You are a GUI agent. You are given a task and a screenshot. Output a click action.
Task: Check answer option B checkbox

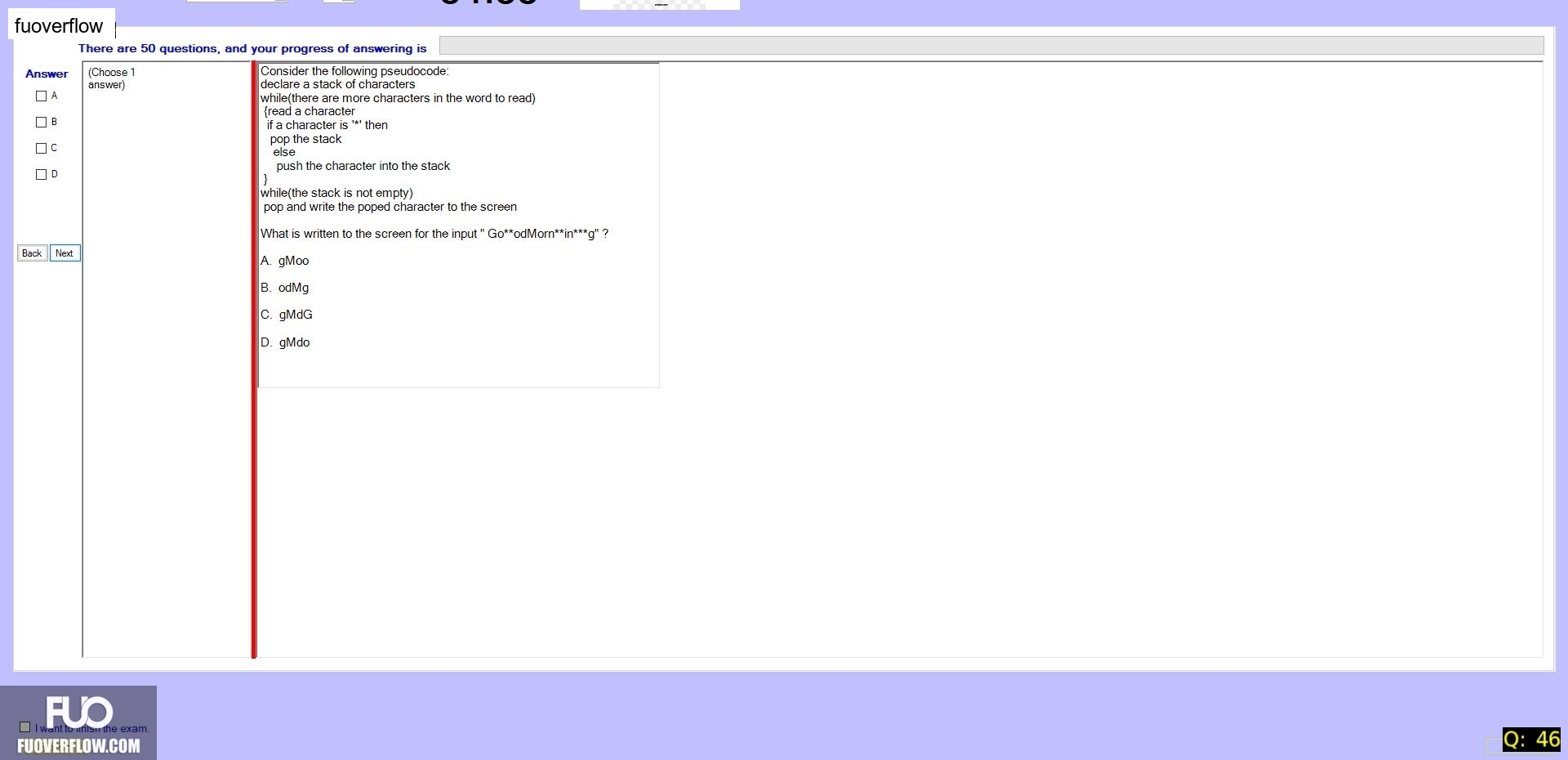41,122
